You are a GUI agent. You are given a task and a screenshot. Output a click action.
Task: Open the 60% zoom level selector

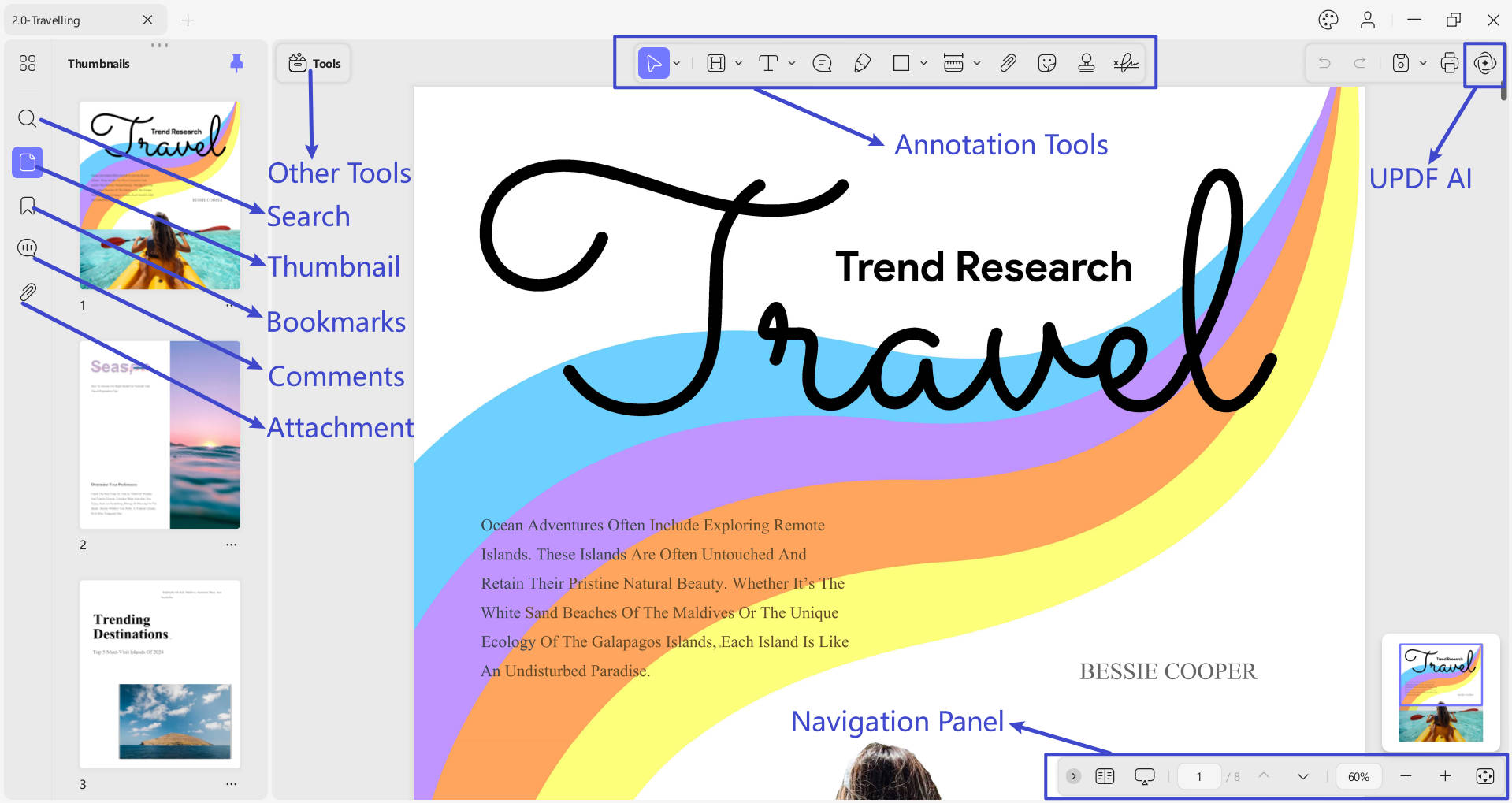point(1358,777)
